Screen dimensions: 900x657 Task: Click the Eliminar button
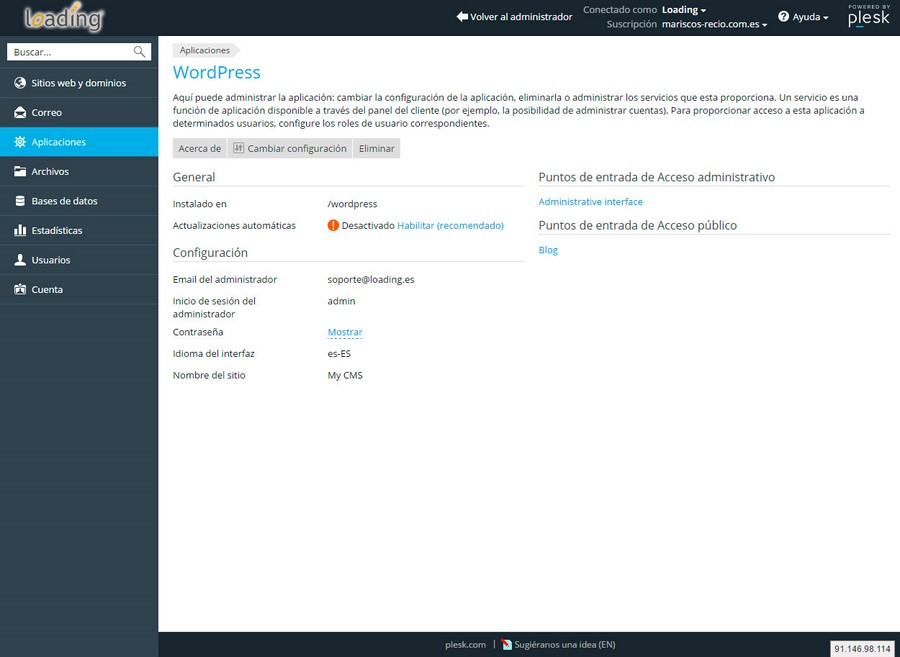pos(377,148)
